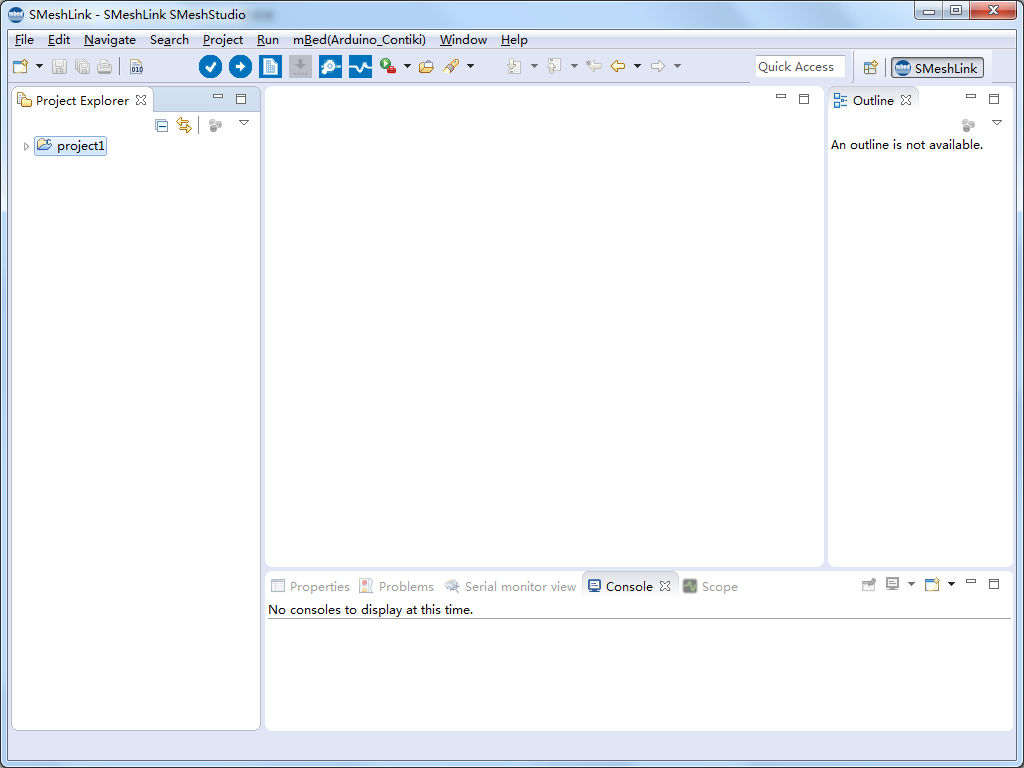Open the Search menu
The image size is (1024, 768).
pyautogui.click(x=169, y=40)
